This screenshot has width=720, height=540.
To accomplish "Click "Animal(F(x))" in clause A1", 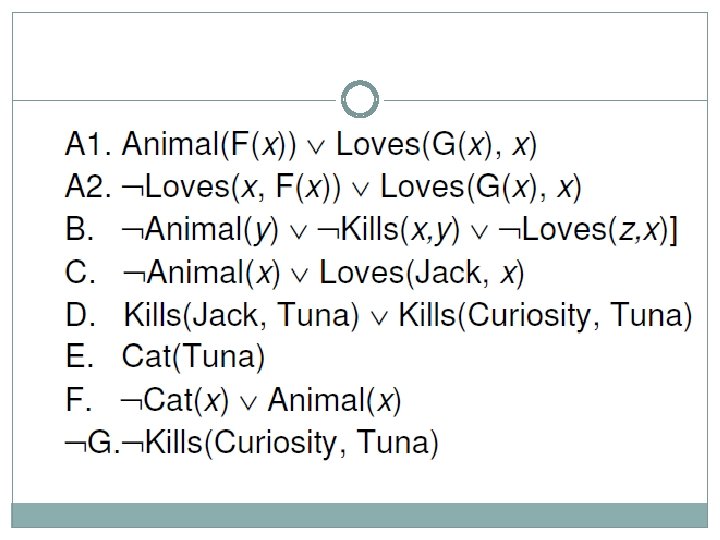I will point(208,145).
